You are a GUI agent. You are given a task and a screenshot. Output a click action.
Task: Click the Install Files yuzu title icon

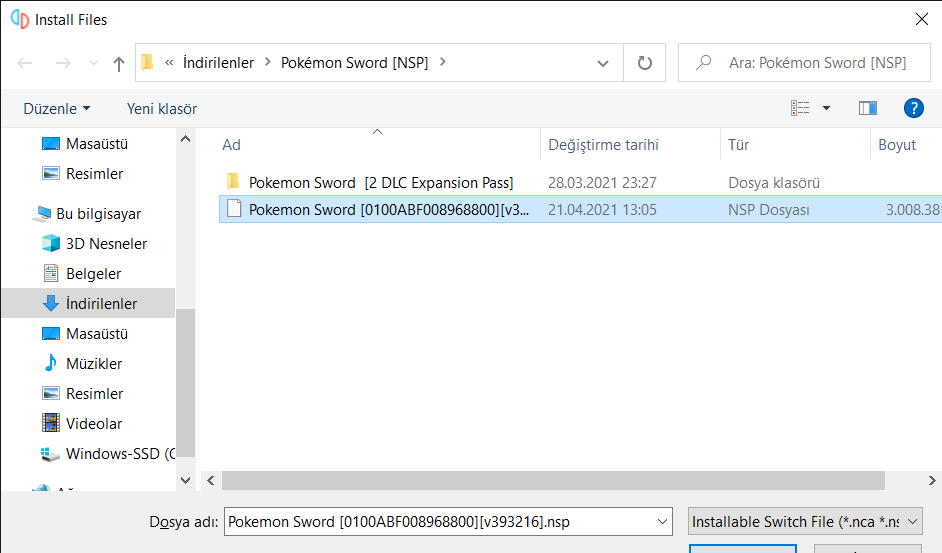tap(20, 19)
